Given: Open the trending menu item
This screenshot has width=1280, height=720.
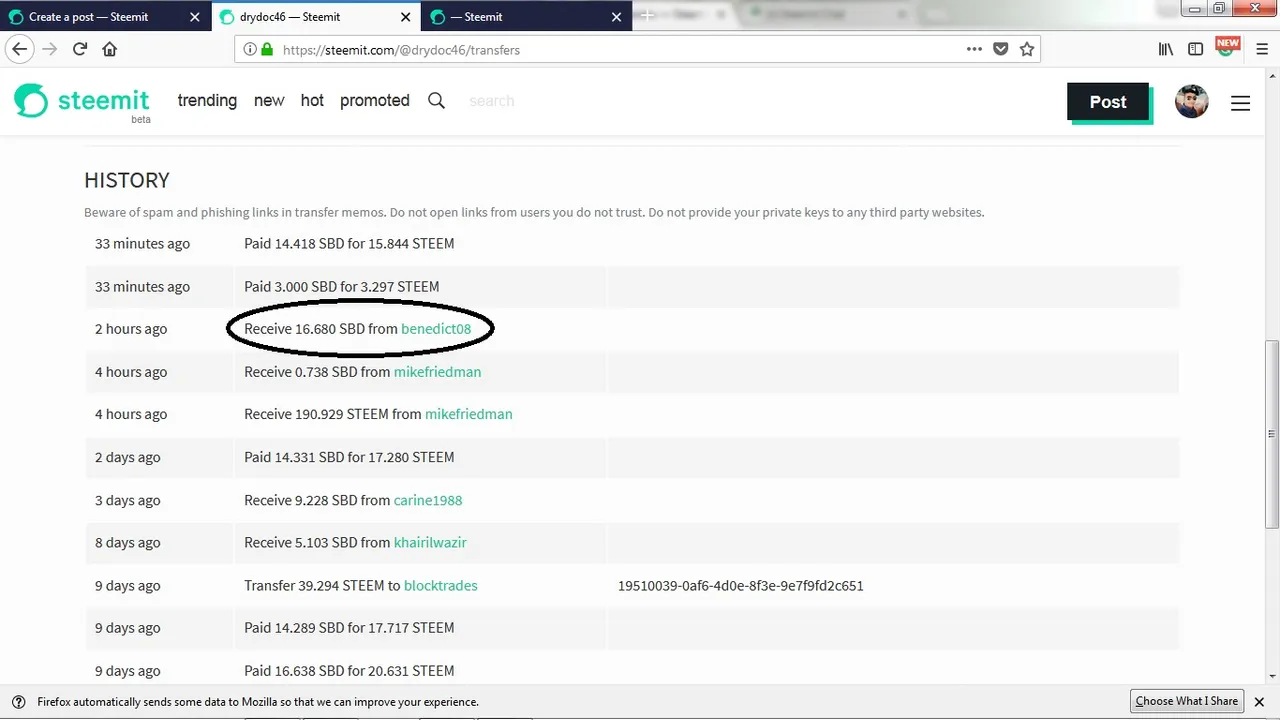Looking at the screenshot, I should point(207,100).
